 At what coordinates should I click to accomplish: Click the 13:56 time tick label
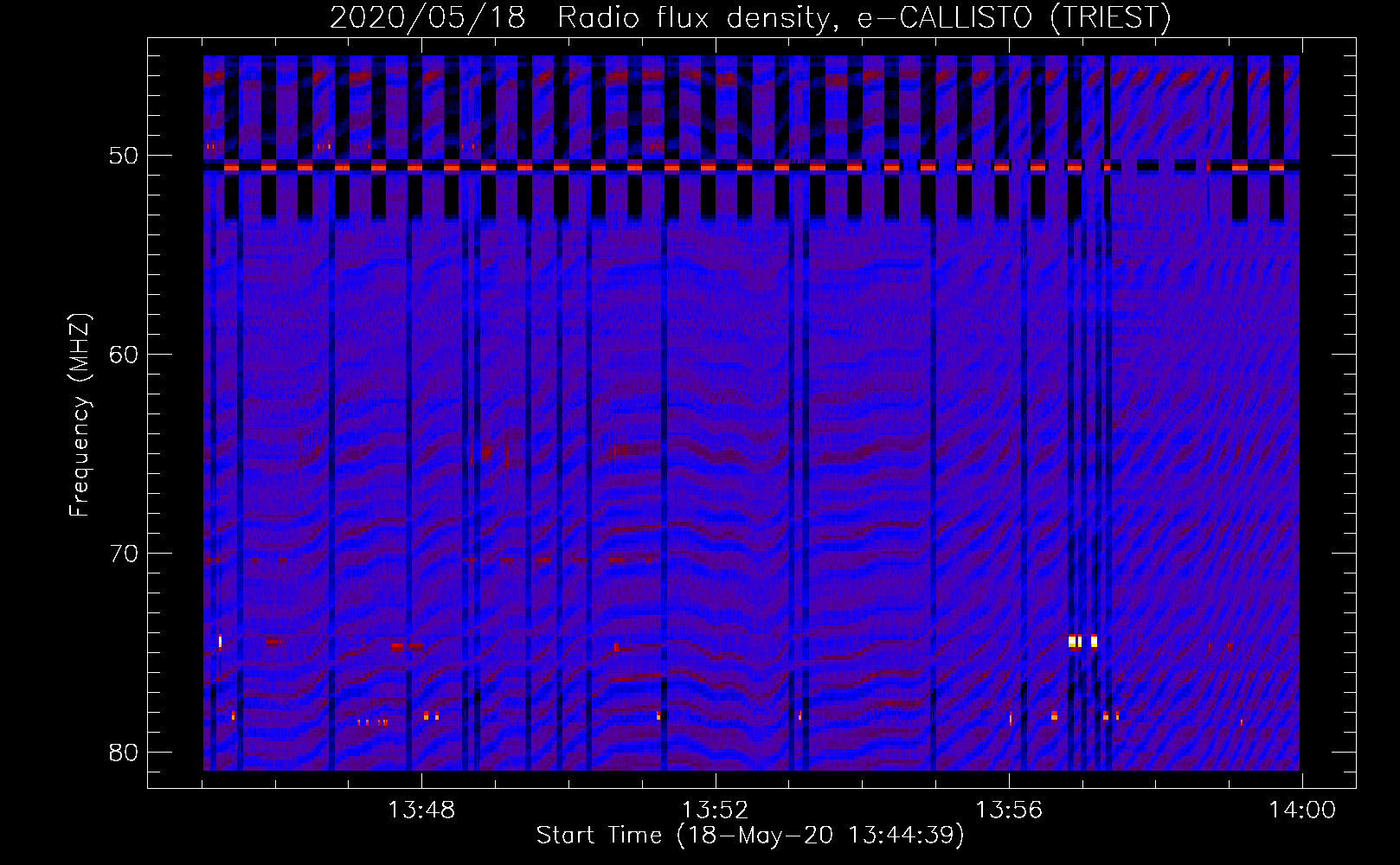(1009, 811)
